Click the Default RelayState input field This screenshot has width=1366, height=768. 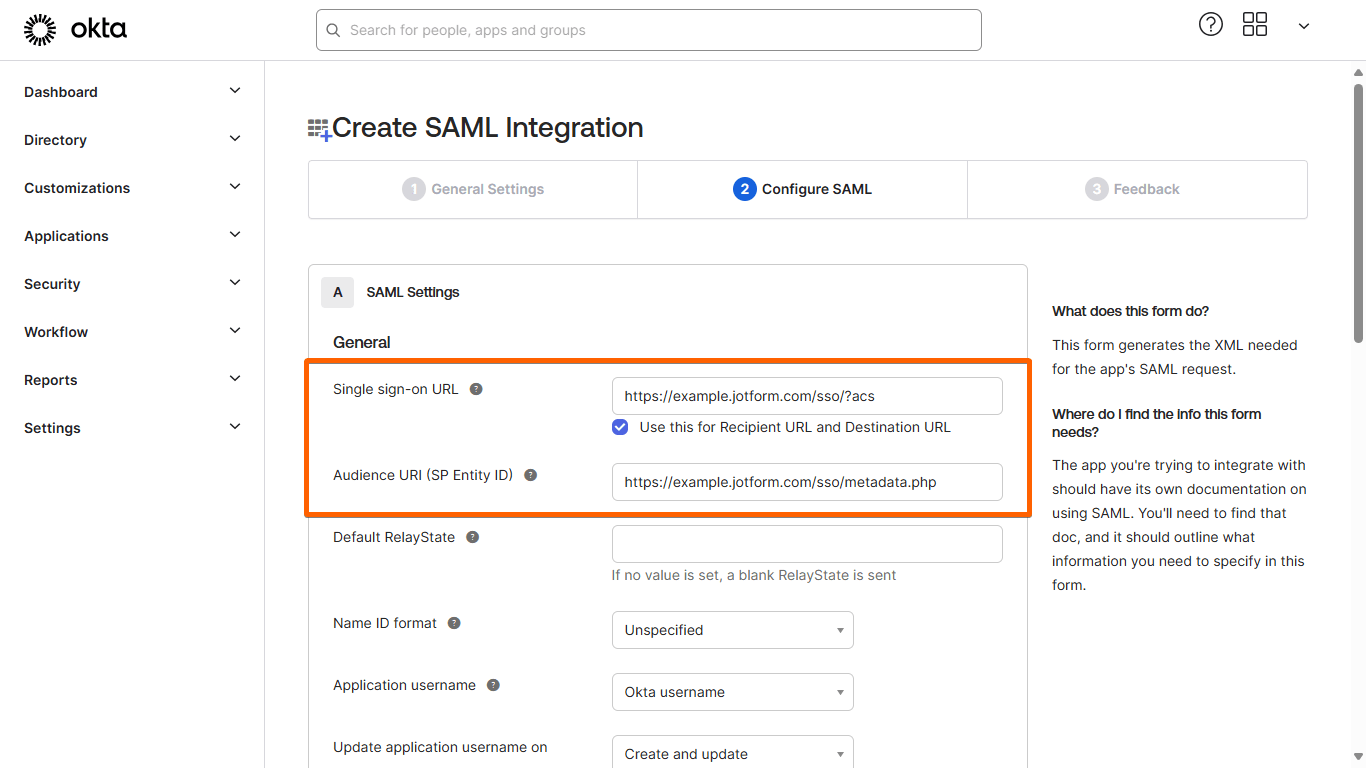click(806, 544)
